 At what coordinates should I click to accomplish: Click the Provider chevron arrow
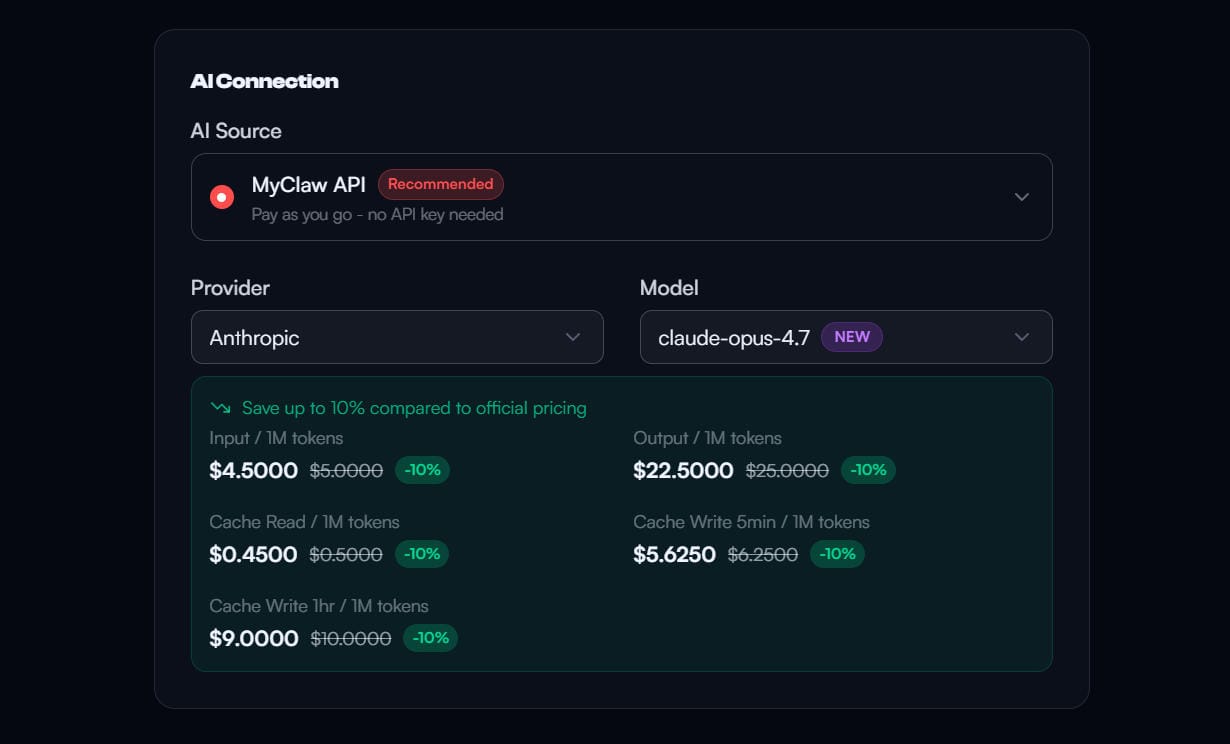point(573,337)
